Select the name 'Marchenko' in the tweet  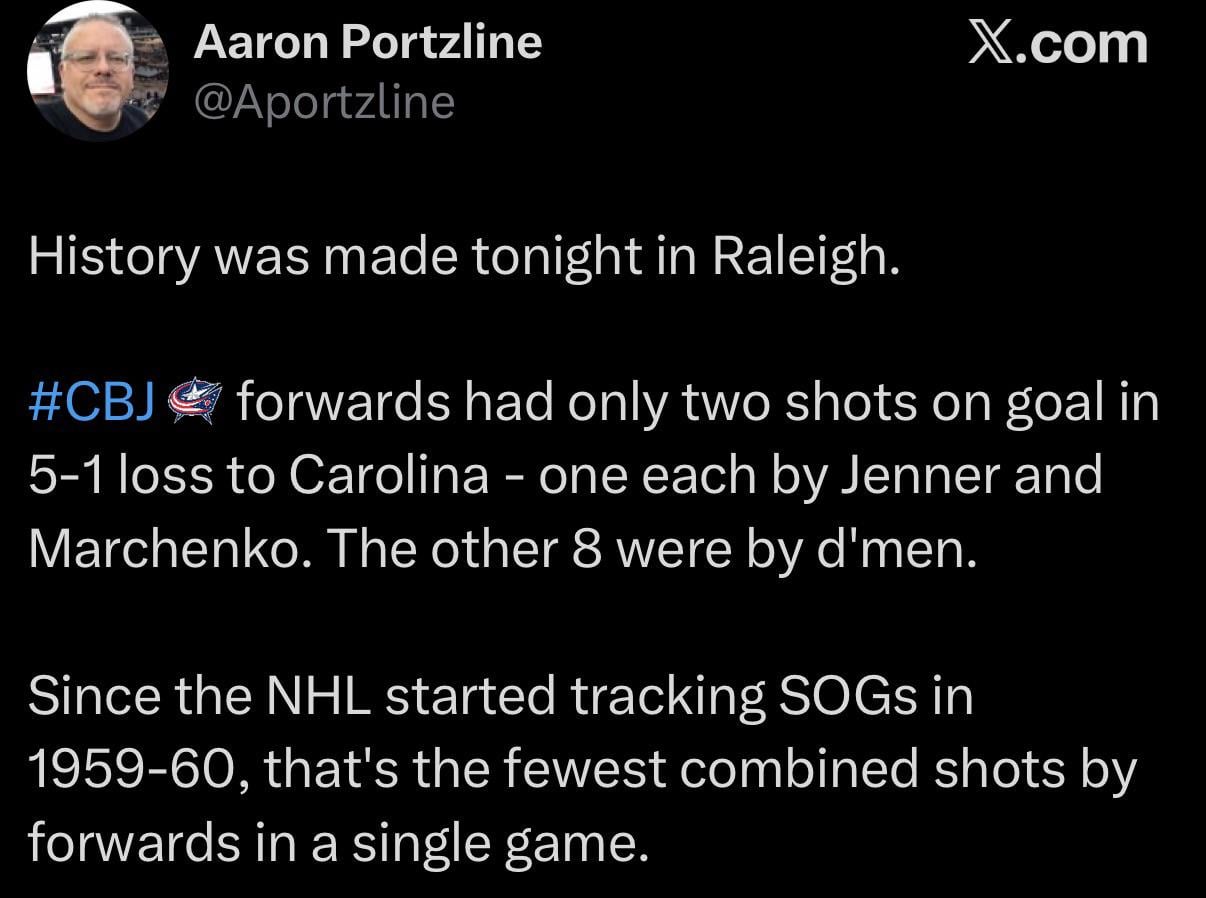(x=165, y=548)
